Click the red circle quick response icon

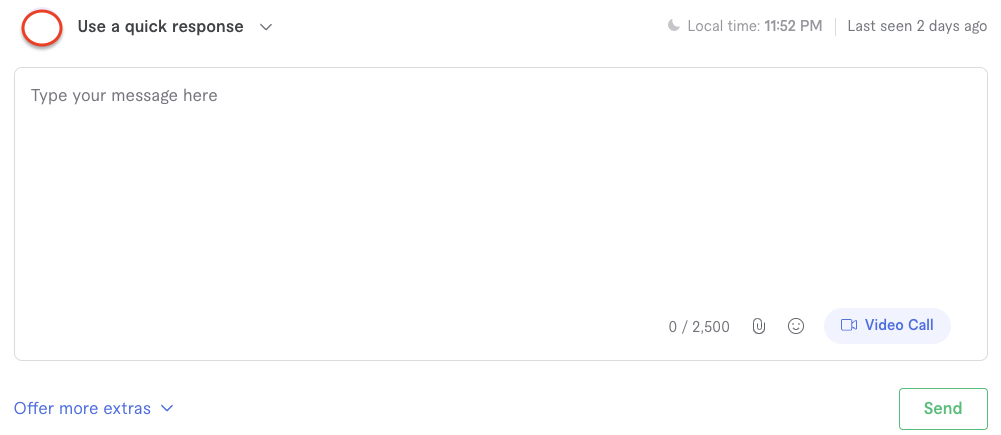(42, 27)
